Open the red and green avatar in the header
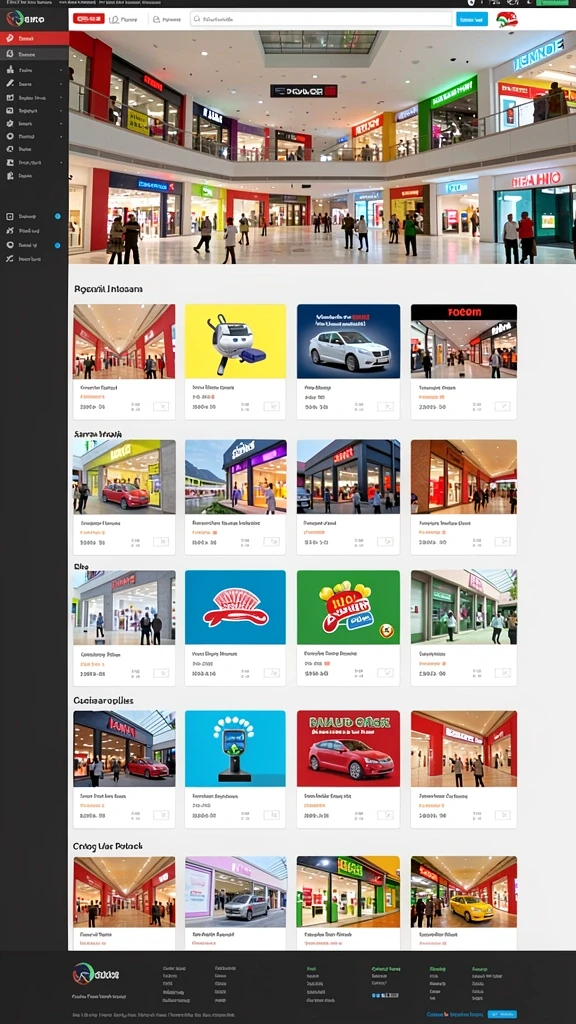The width and height of the screenshot is (576, 1024). pos(506,19)
